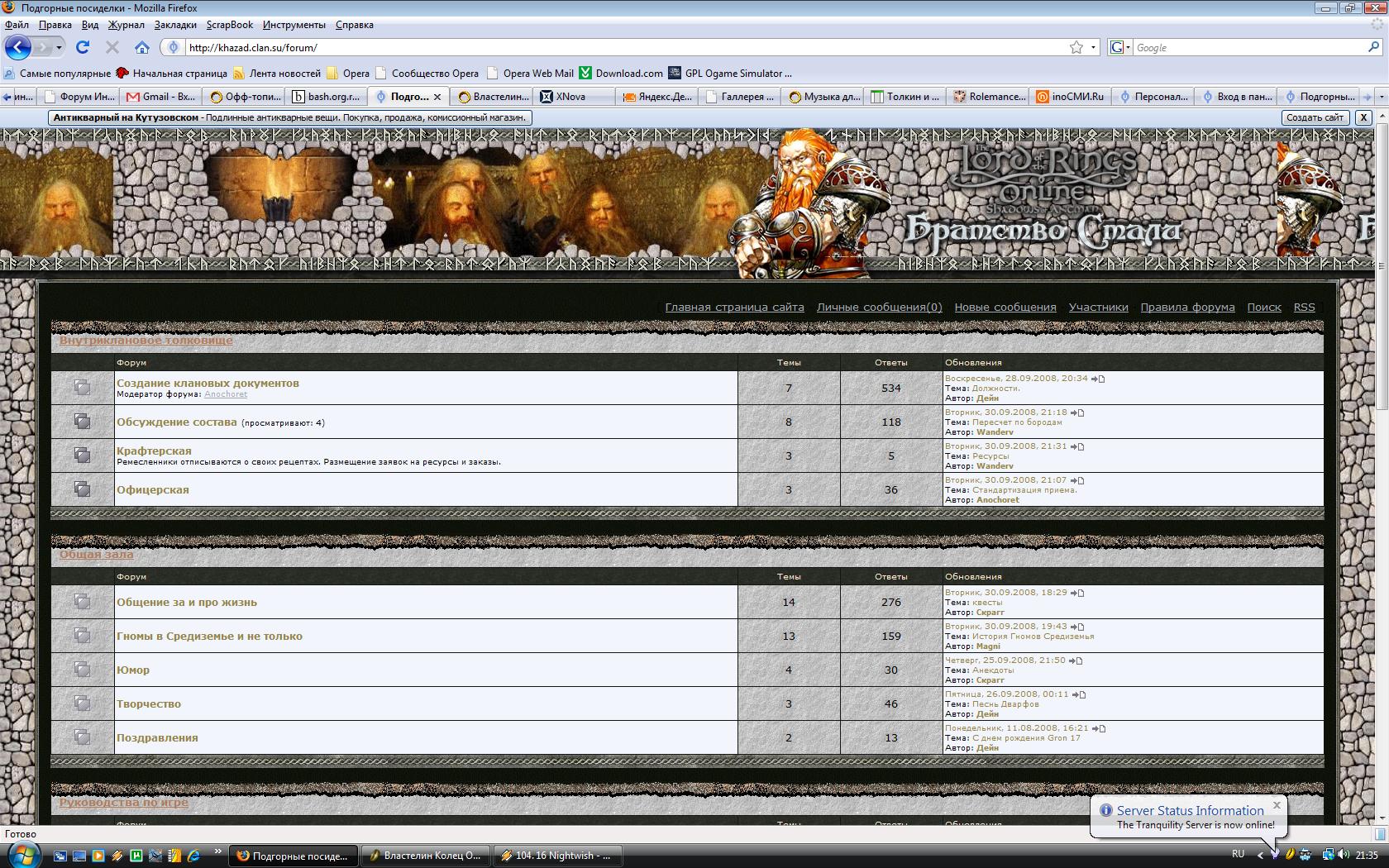Click the gold ring tray icon
This screenshot has height=868, width=1389.
1290,855
